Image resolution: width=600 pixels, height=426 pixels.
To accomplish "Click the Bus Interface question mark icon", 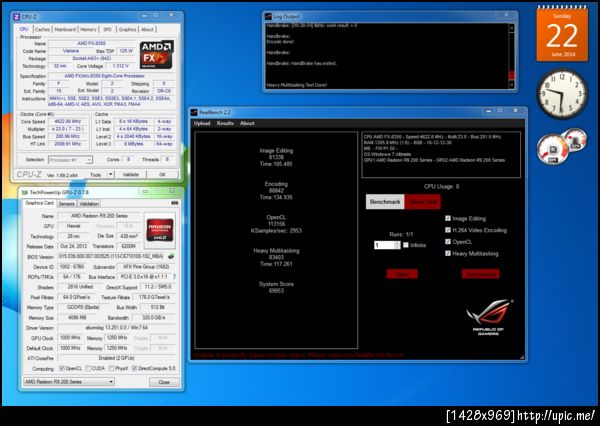I will [x=174, y=277].
